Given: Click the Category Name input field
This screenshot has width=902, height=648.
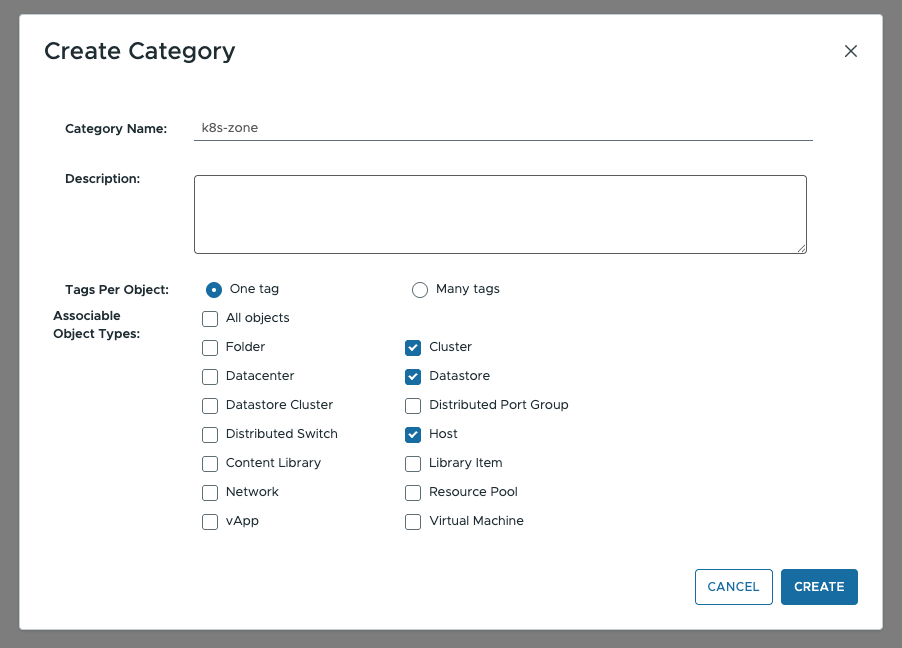Looking at the screenshot, I should tap(500, 128).
